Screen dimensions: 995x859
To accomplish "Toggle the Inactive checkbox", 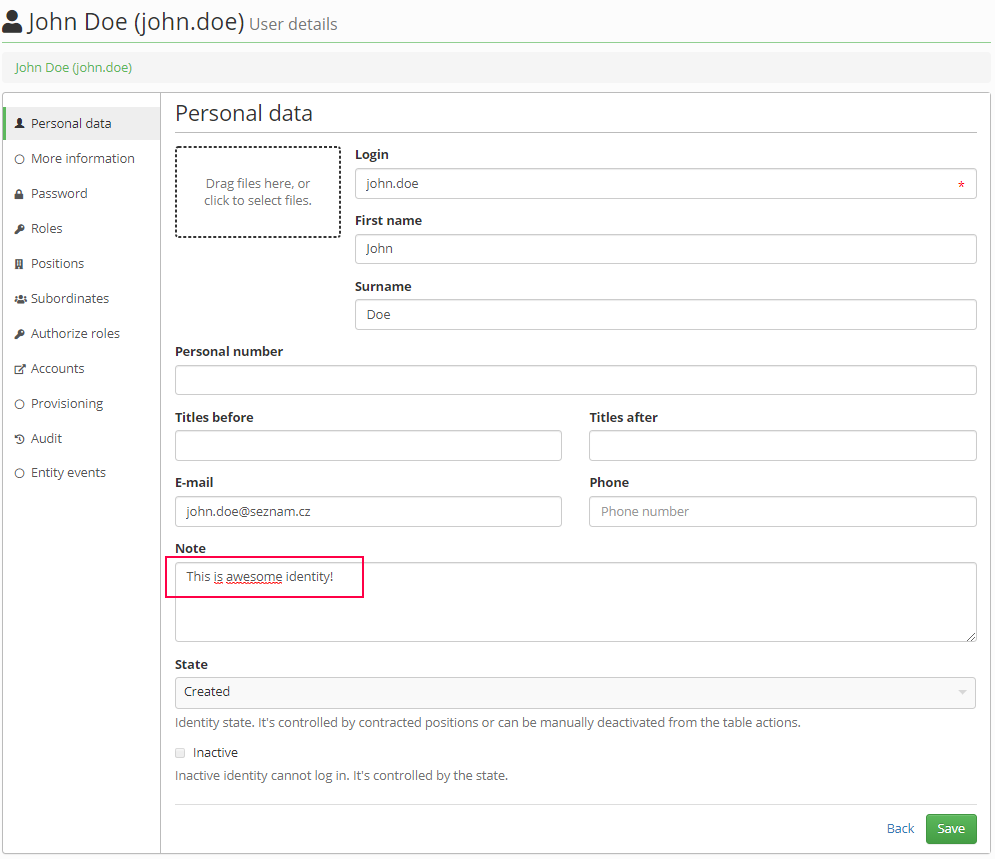I will pos(180,753).
